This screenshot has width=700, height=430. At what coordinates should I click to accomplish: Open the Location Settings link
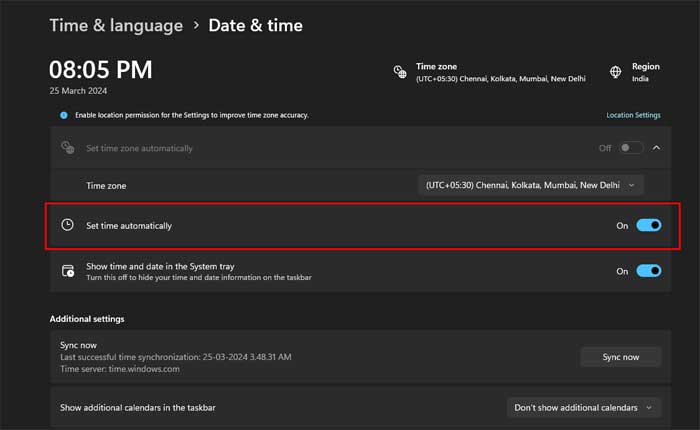point(633,115)
